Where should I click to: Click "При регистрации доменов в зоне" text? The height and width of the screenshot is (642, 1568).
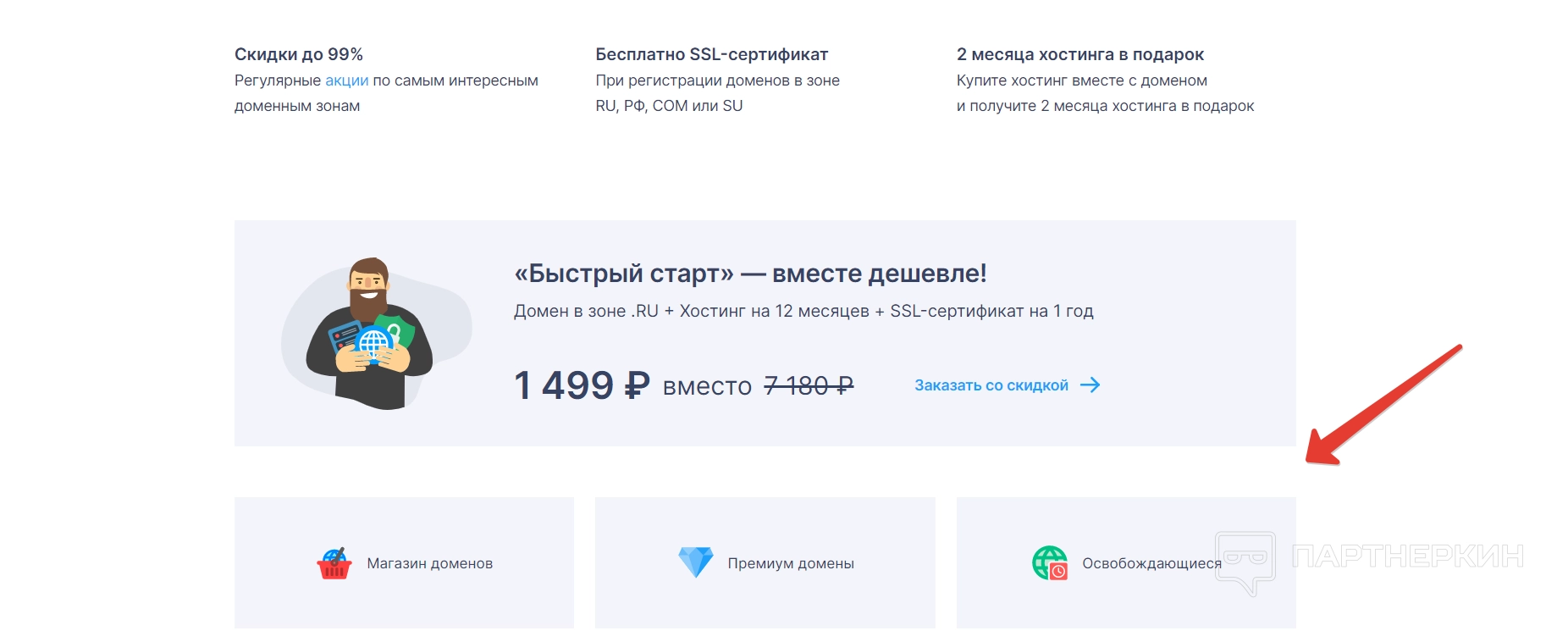click(717, 80)
